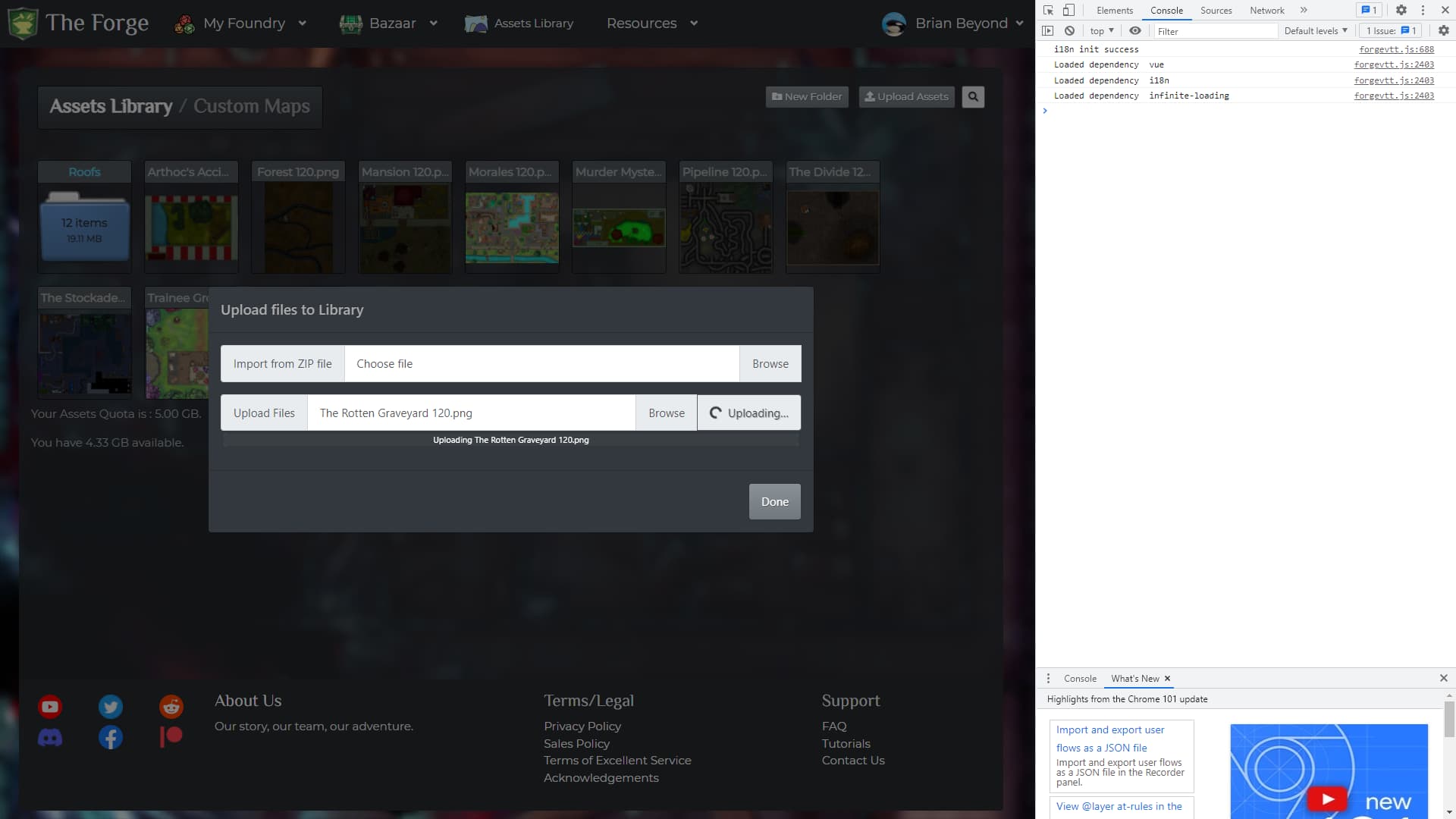Focus the console Filter input field
Viewport: 1456px width, 819px height.
(1216, 31)
